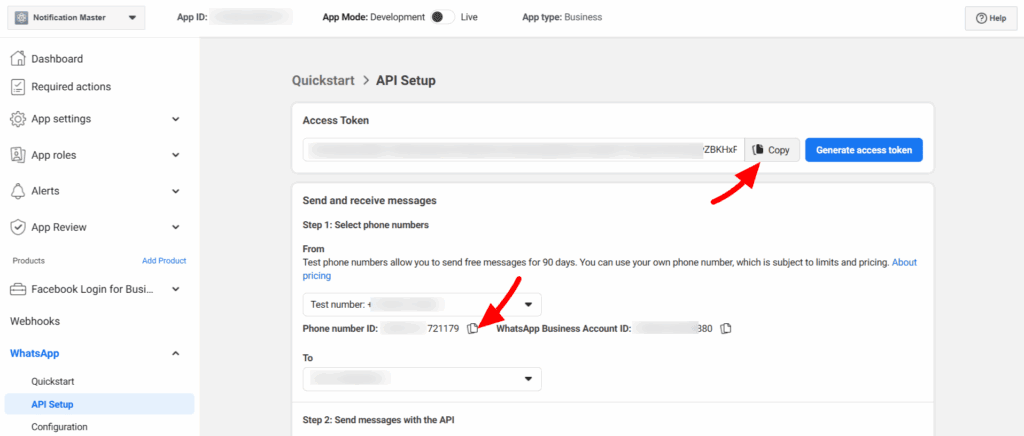Click the 'Step 2: Send messages with the API' heading
Viewport: 1024px width, 436px height.
(378, 420)
